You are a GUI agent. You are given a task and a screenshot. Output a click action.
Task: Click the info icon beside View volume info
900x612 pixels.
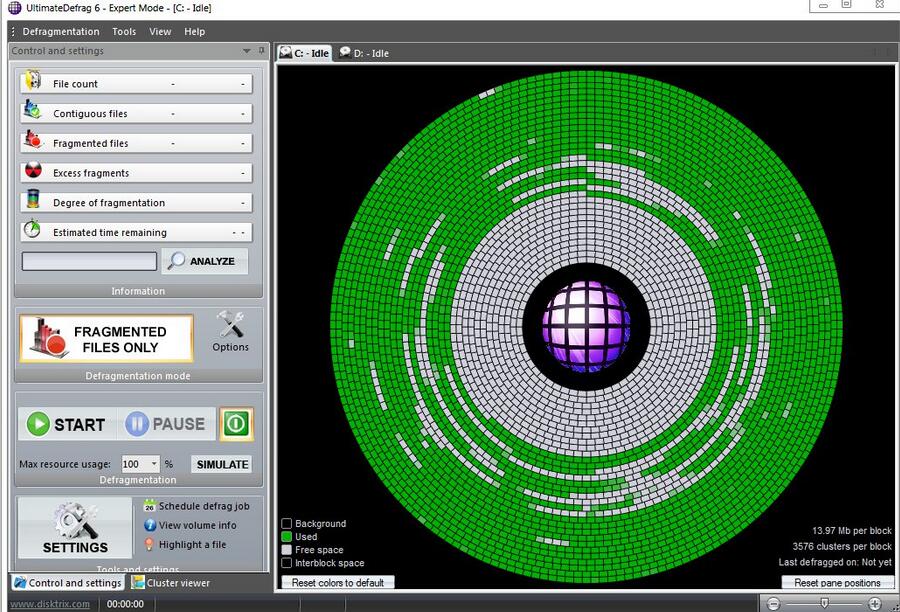tap(150, 525)
